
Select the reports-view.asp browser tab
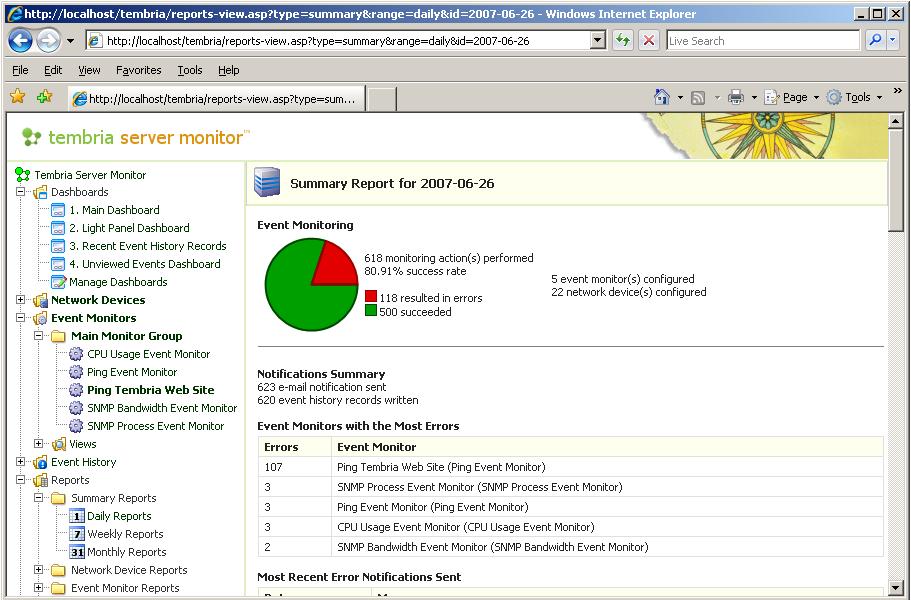point(216,99)
